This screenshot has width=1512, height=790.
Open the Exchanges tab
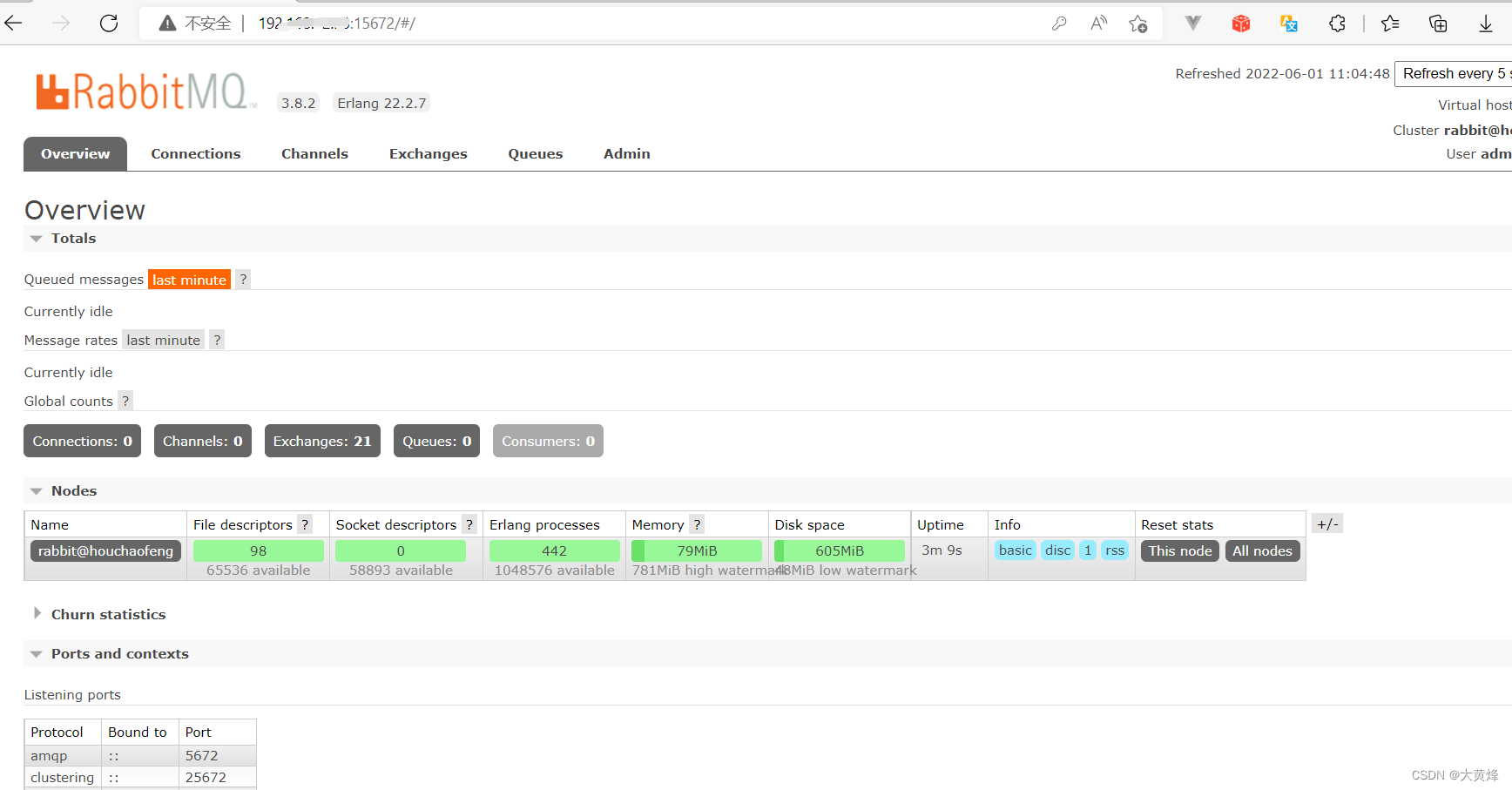point(428,154)
